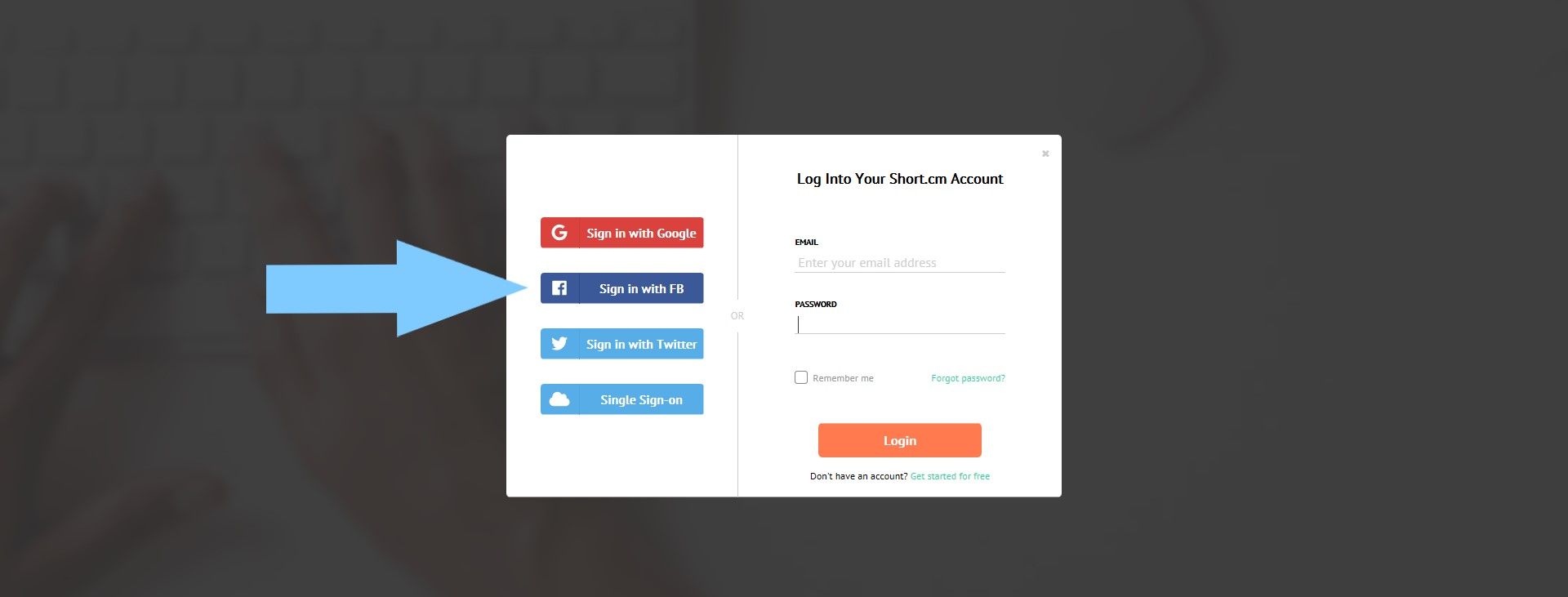The width and height of the screenshot is (1568, 597).
Task: Click the cloud icon for single sign-on
Action: (x=559, y=399)
